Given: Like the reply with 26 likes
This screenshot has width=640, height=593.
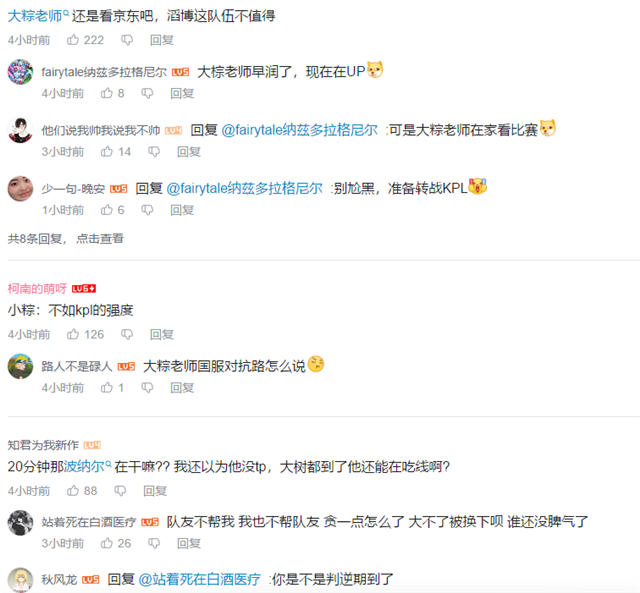Looking at the screenshot, I should click(107, 543).
